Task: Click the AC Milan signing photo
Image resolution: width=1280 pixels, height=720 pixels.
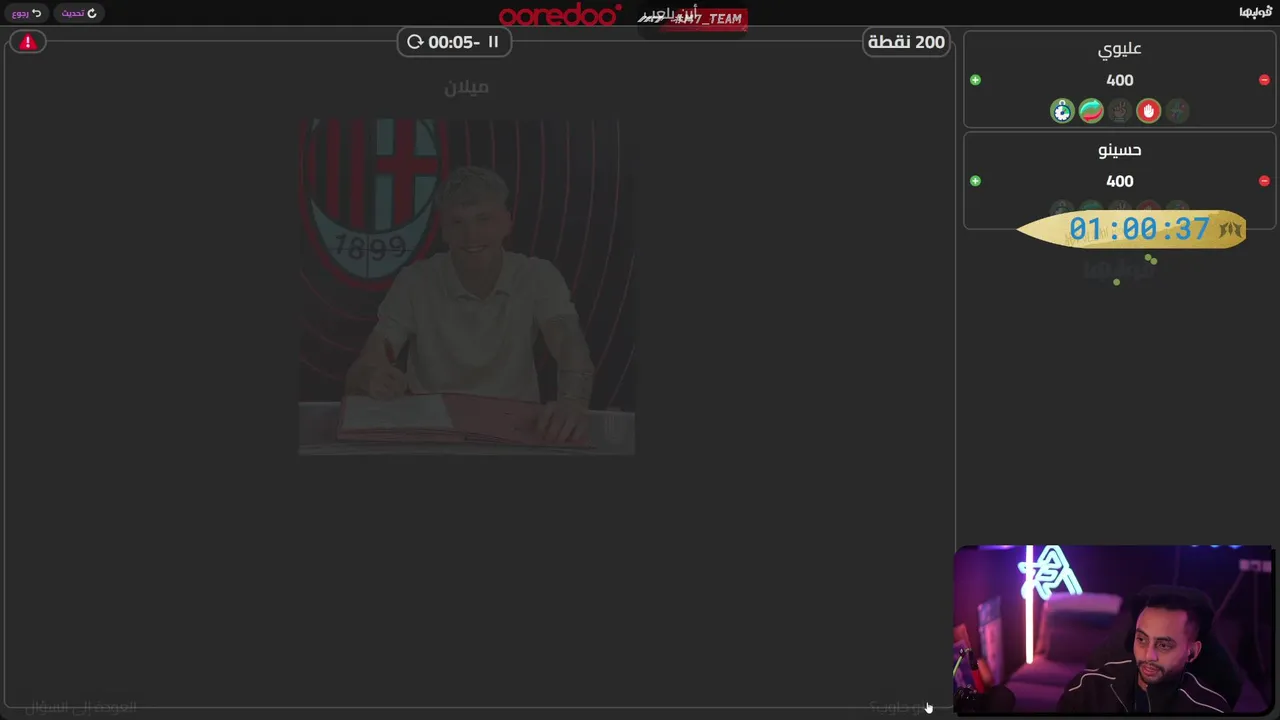Action: click(x=467, y=287)
